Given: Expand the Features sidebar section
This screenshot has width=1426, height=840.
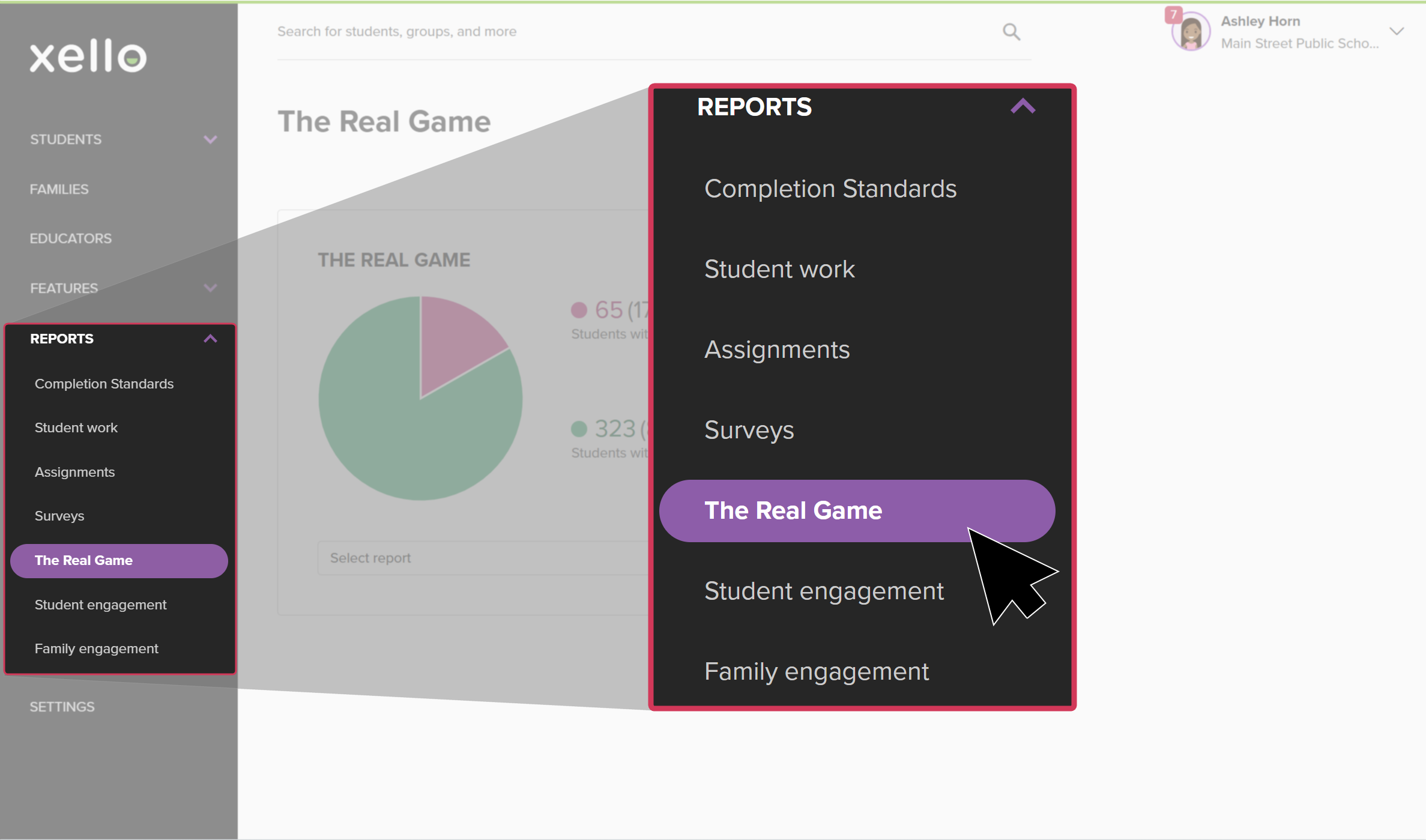Looking at the screenshot, I should click(210, 288).
